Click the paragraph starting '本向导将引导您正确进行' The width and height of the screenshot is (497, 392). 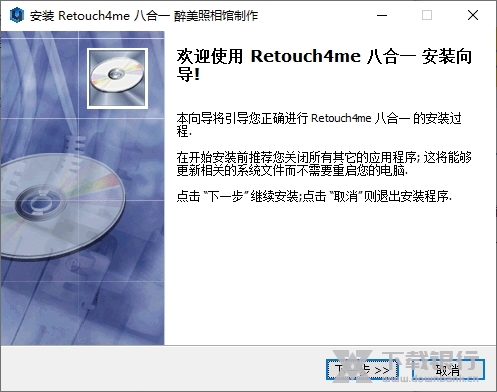pyautogui.click(x=319, y=125)
